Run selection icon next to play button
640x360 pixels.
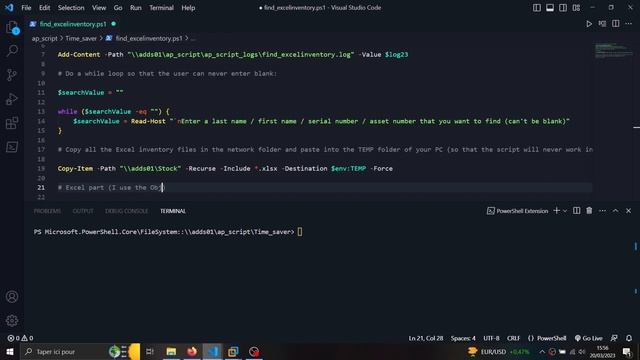pos(602,24)
